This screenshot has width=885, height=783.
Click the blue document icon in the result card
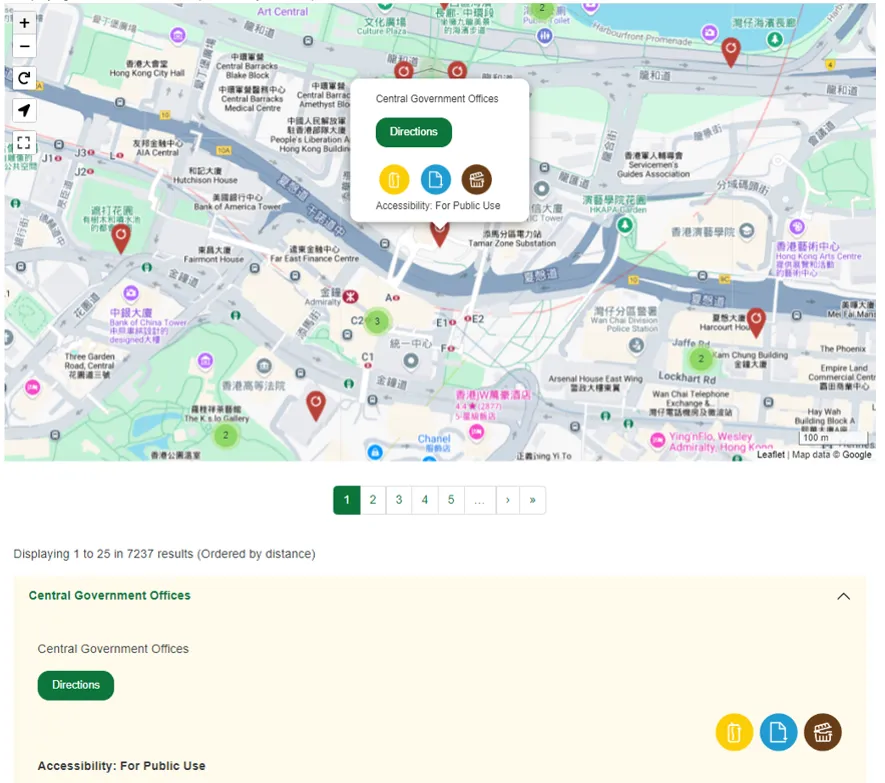click(779, 732)
